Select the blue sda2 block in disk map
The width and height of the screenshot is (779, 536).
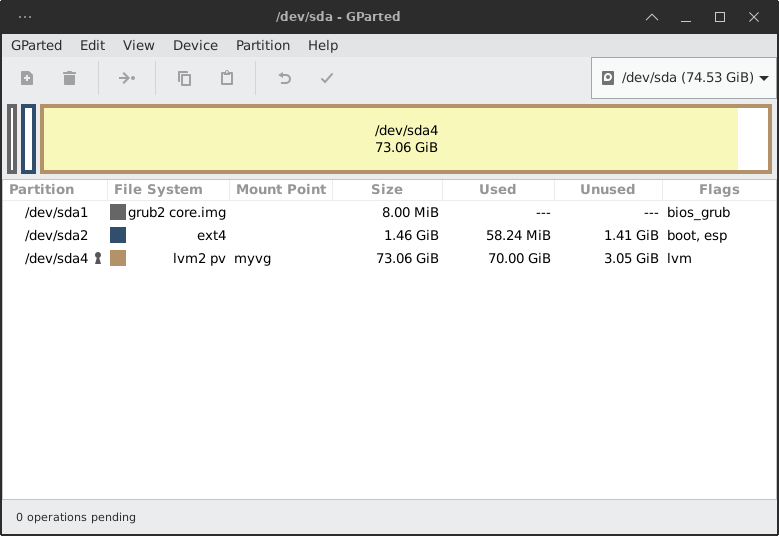click(28, 139)
